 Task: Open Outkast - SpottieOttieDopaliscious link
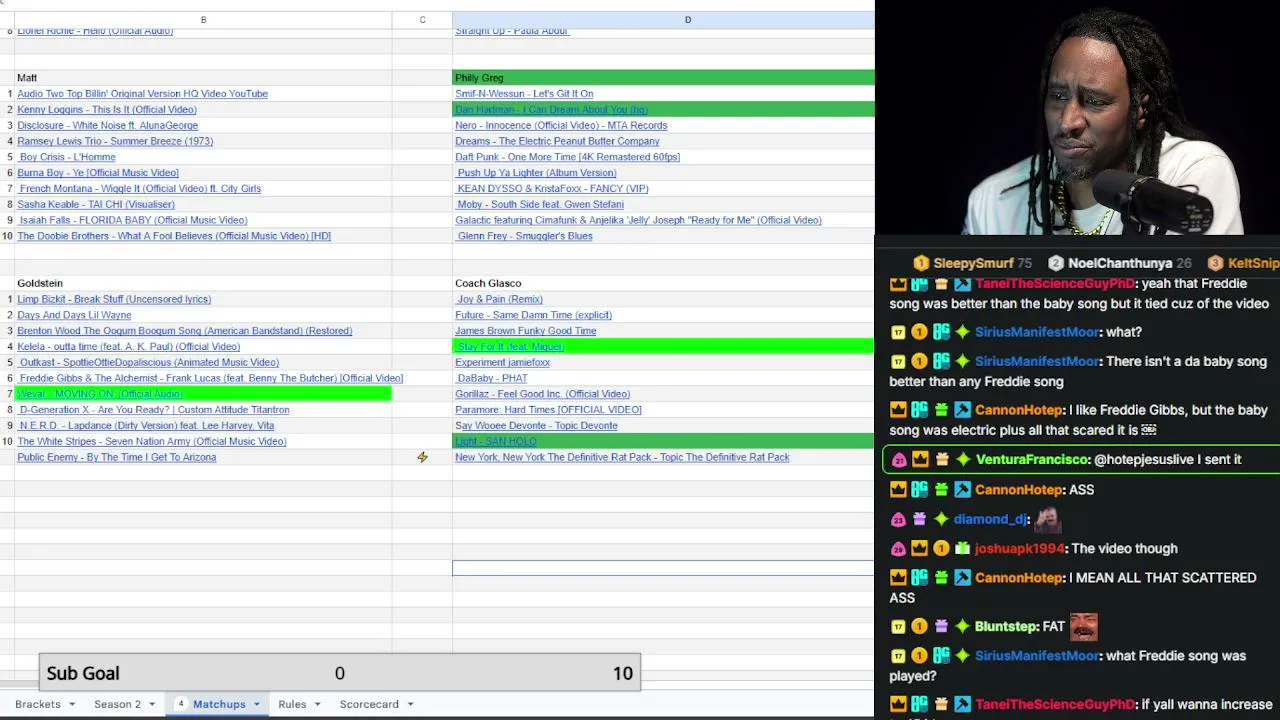[149, 363]
